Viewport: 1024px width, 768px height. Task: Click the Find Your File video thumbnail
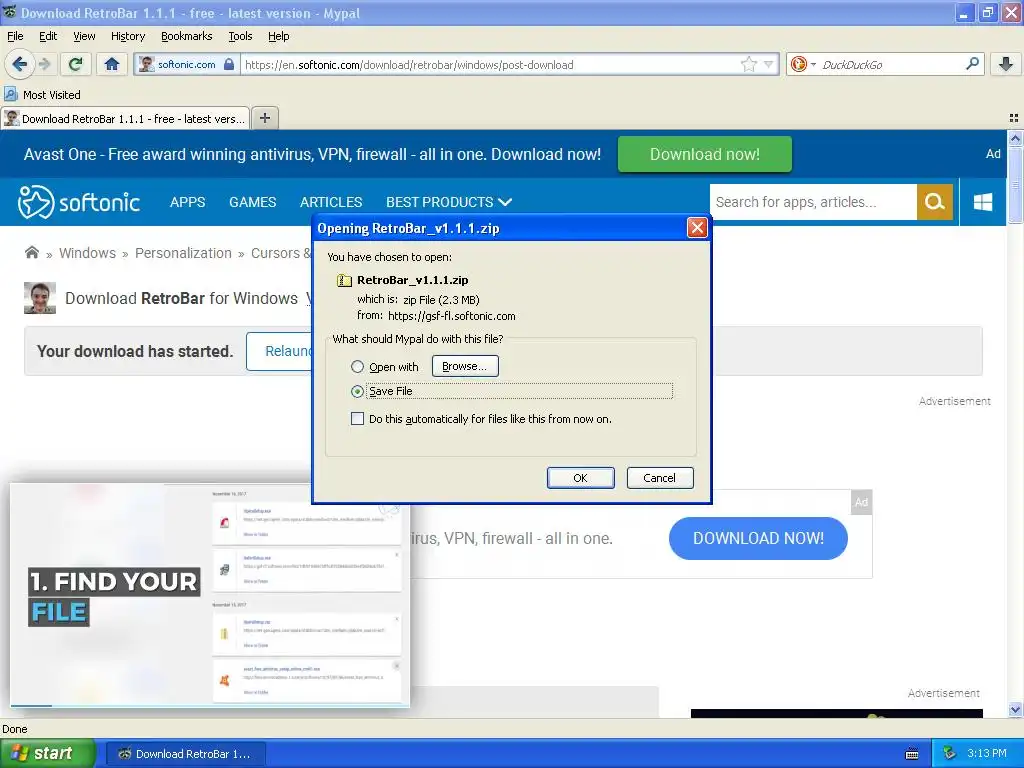(x=210, y=594)
